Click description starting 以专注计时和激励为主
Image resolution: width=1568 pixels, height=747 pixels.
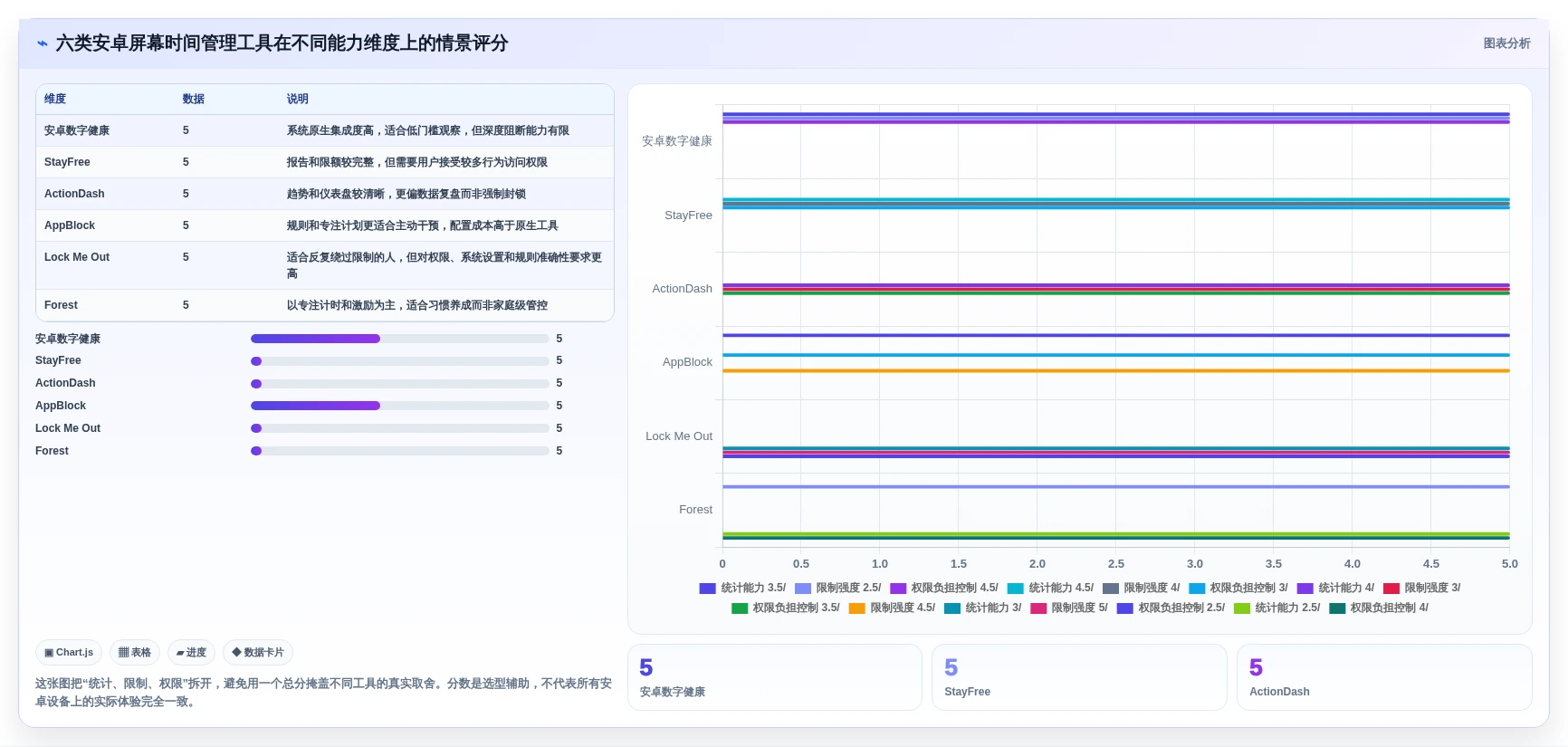pyautogui.click(x=417, y=305)
